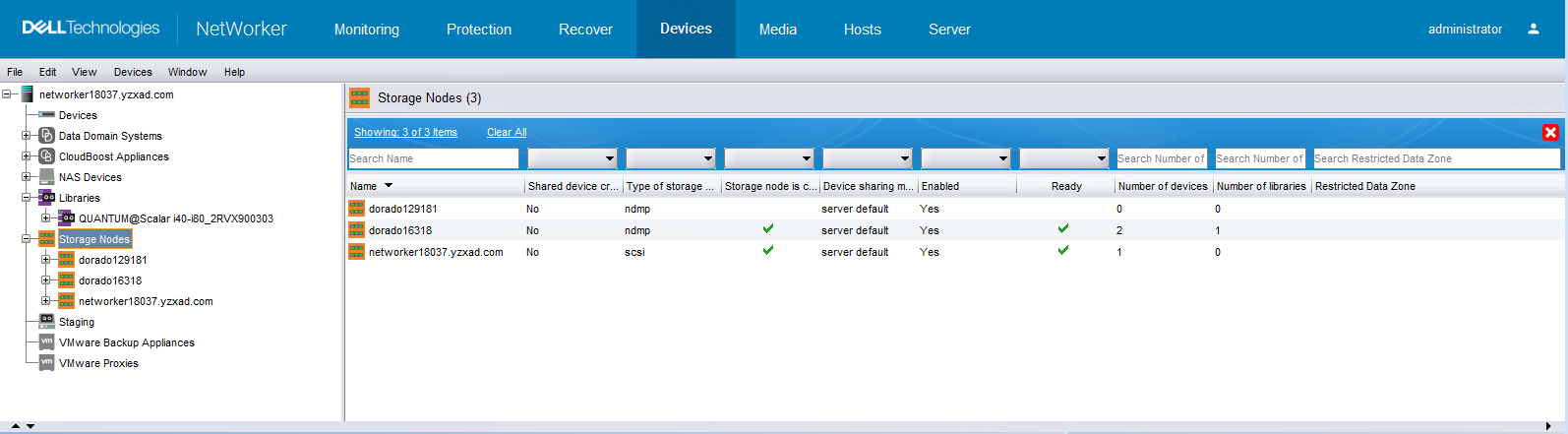
Task: Click the Libraries tape icon in tree
Action: pyautogui.click(x=46, y=198)
